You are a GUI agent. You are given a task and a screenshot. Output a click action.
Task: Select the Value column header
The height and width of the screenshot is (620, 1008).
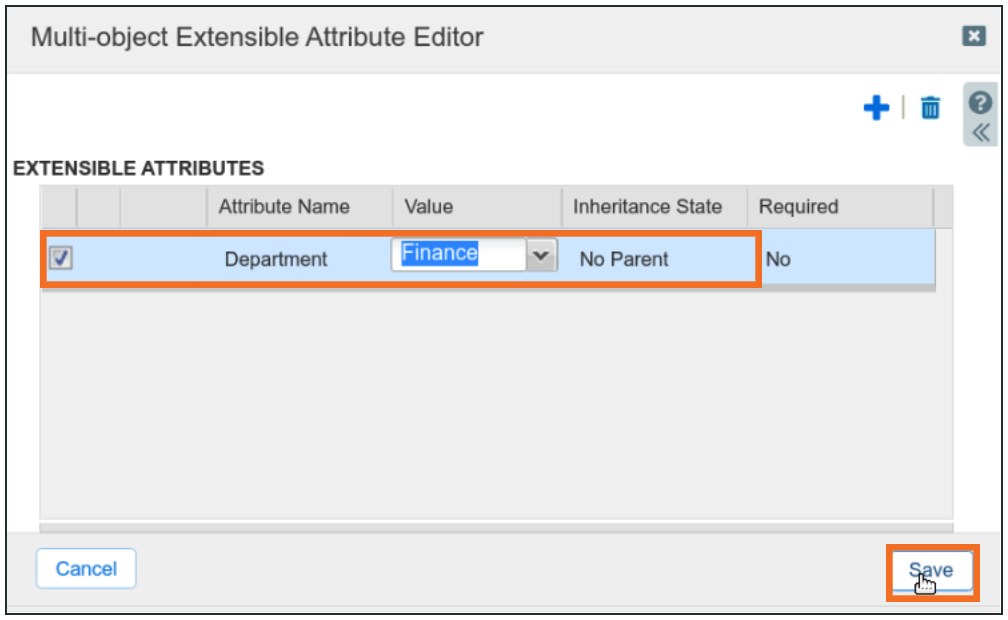pyautogui.click(x=429, y=207)
